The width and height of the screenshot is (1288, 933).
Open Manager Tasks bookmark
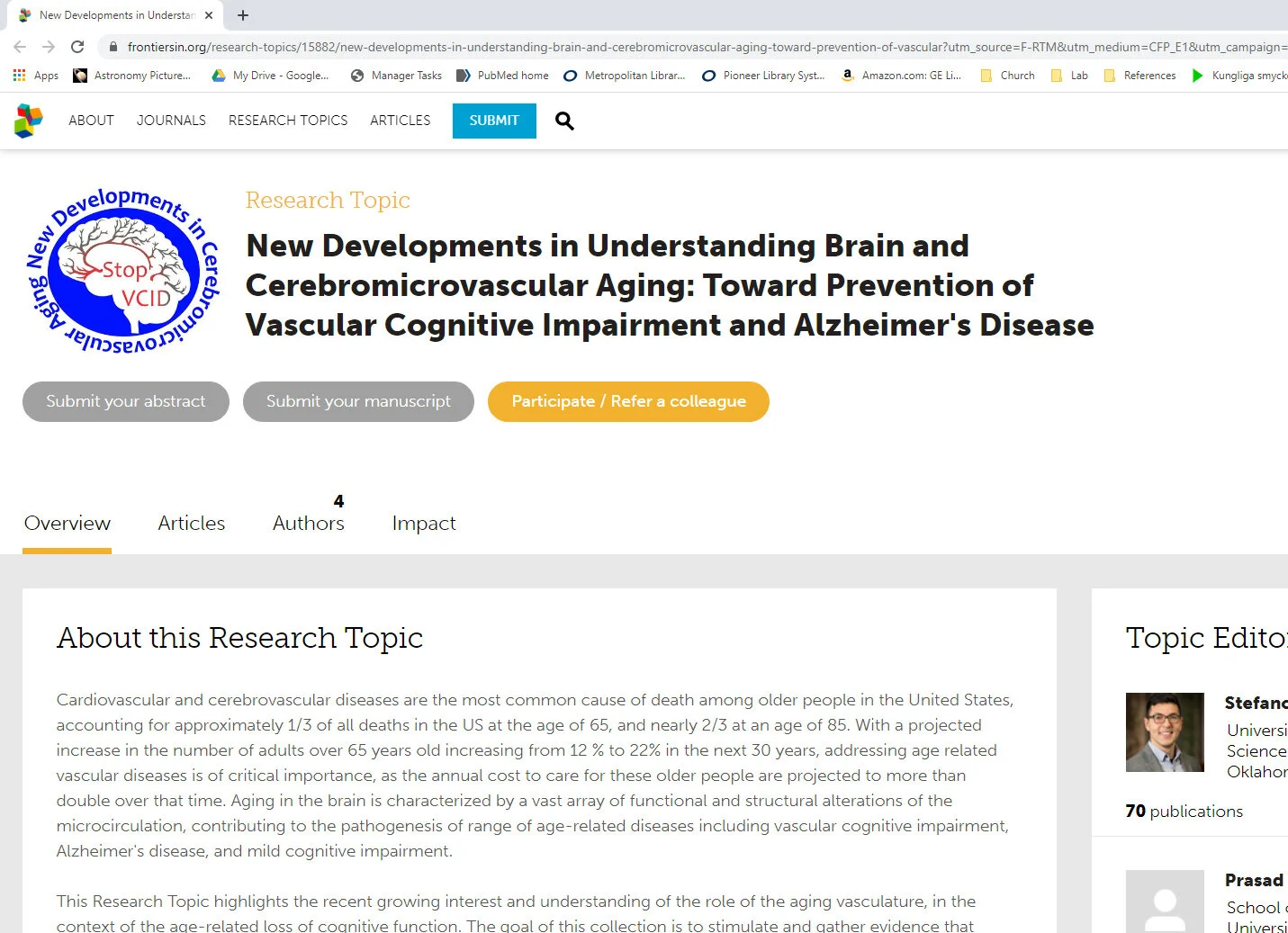(396, 76)
